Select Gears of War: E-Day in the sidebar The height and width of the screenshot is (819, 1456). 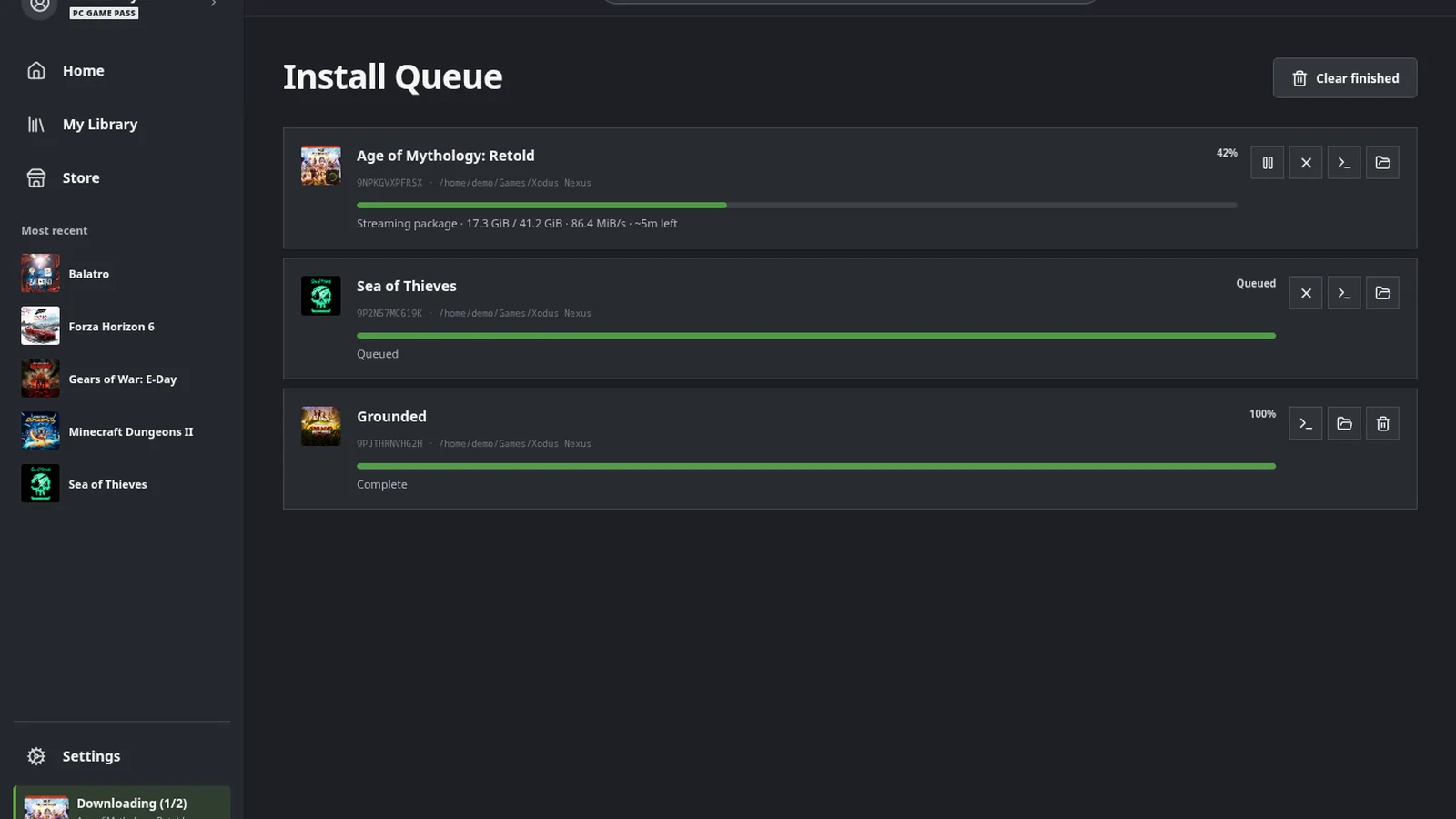point(122,379)
